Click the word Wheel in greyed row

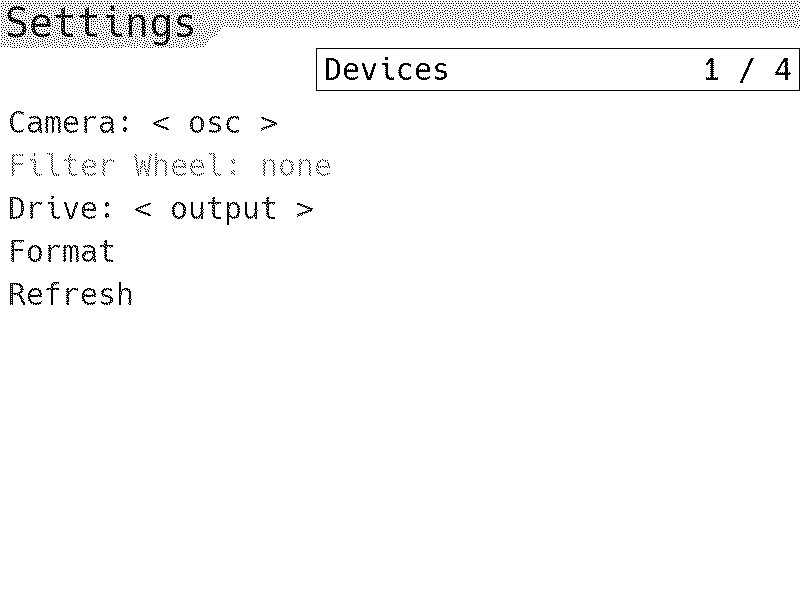coord(179,165)
